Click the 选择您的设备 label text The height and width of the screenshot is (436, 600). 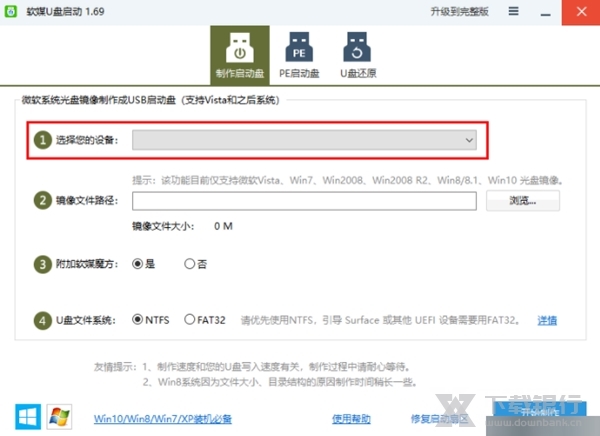coord(87,140)
